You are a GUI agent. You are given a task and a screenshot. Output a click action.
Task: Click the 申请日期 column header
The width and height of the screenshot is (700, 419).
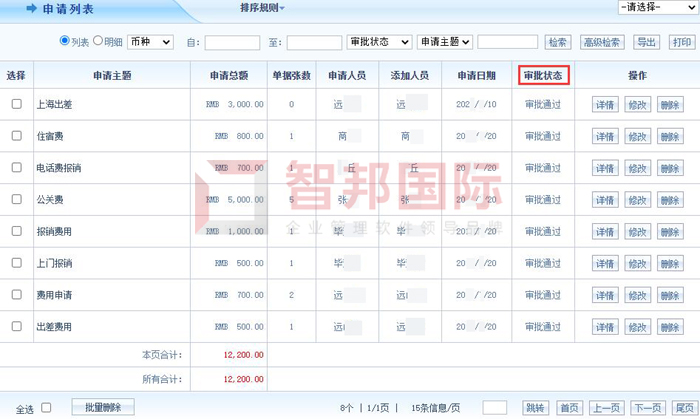pyautogui.click(x=477, y=75)
